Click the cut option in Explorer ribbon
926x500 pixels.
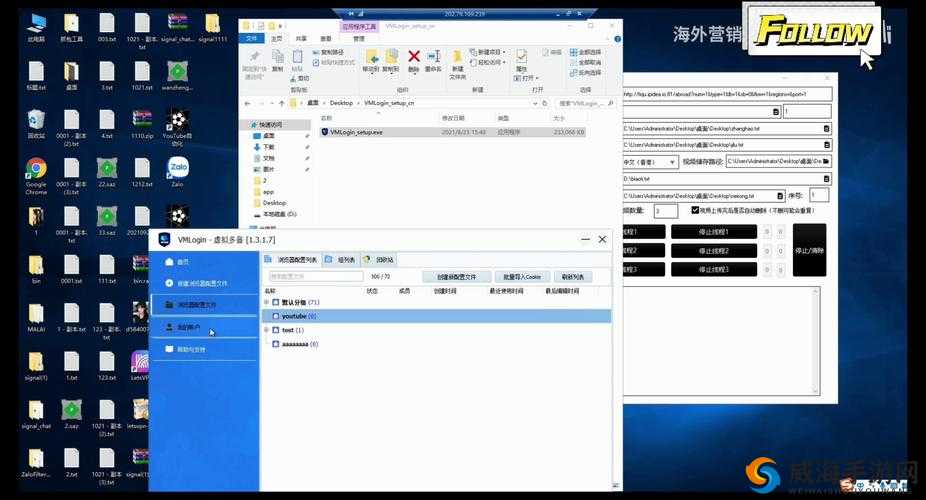click(x=300, y=78)
